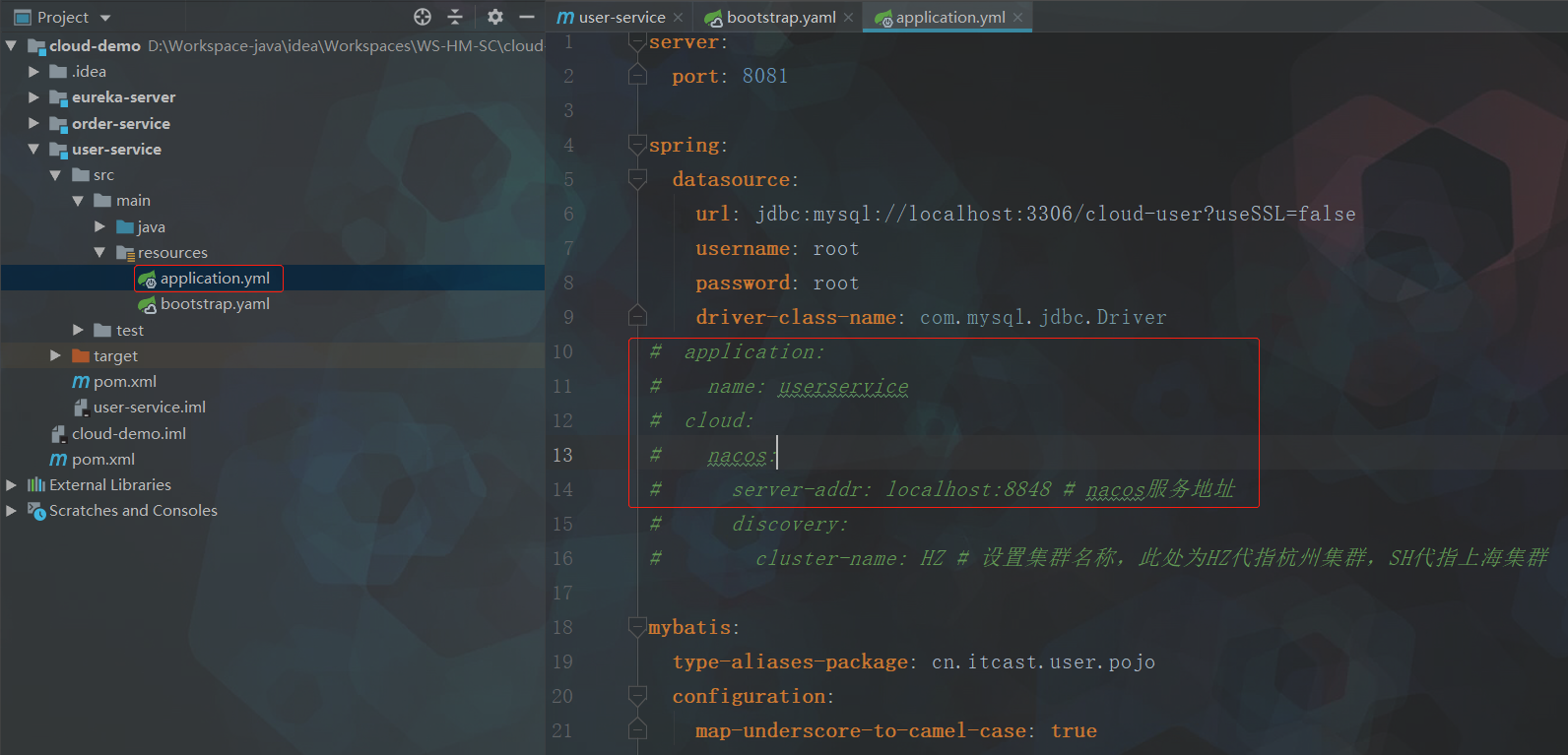Image resolution: width=1568 pixels, height=755 pixels.
Task: Click the cloud-demo root folder icon
Action: pos(36,46)
